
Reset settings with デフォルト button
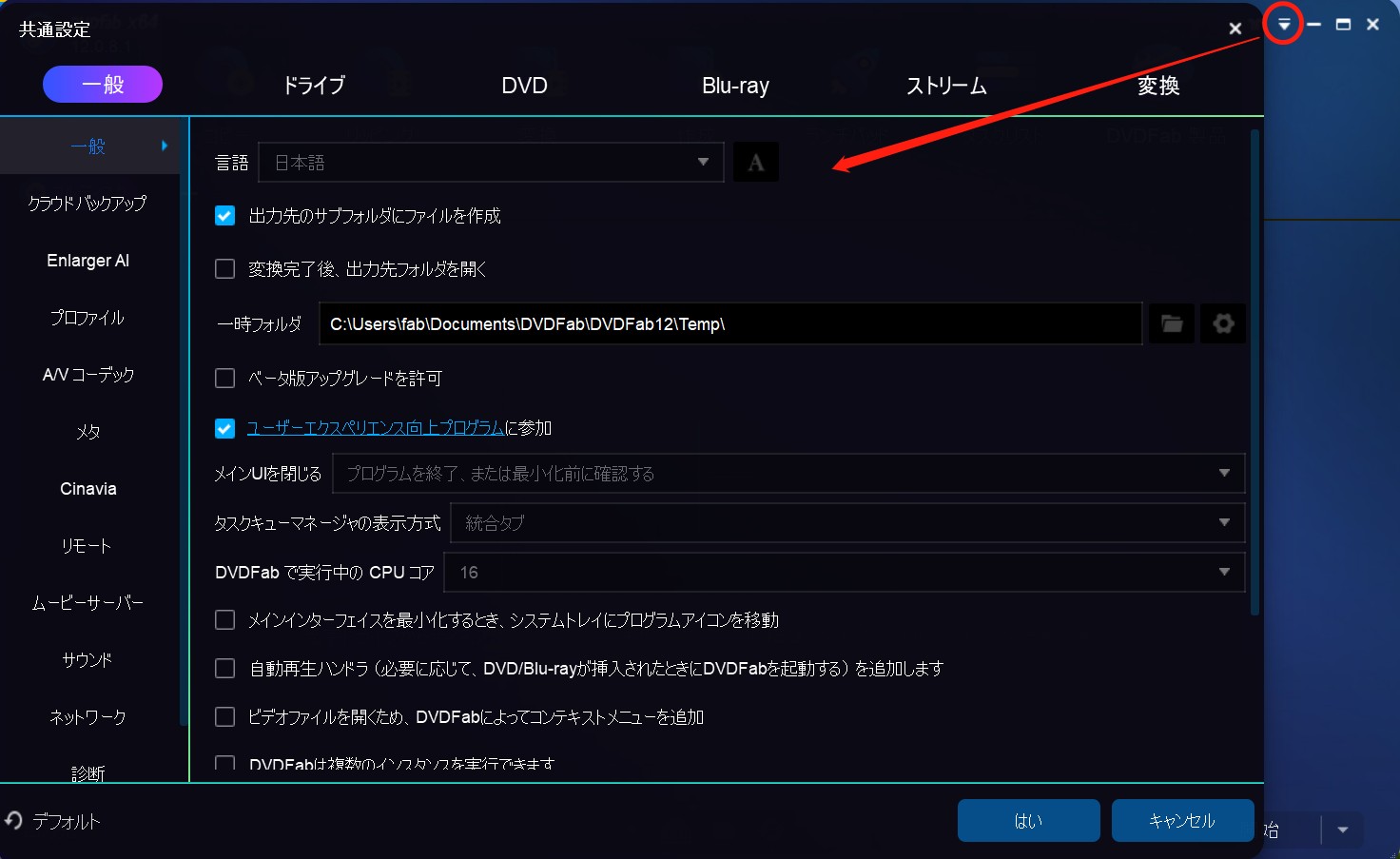click(54, 821)
